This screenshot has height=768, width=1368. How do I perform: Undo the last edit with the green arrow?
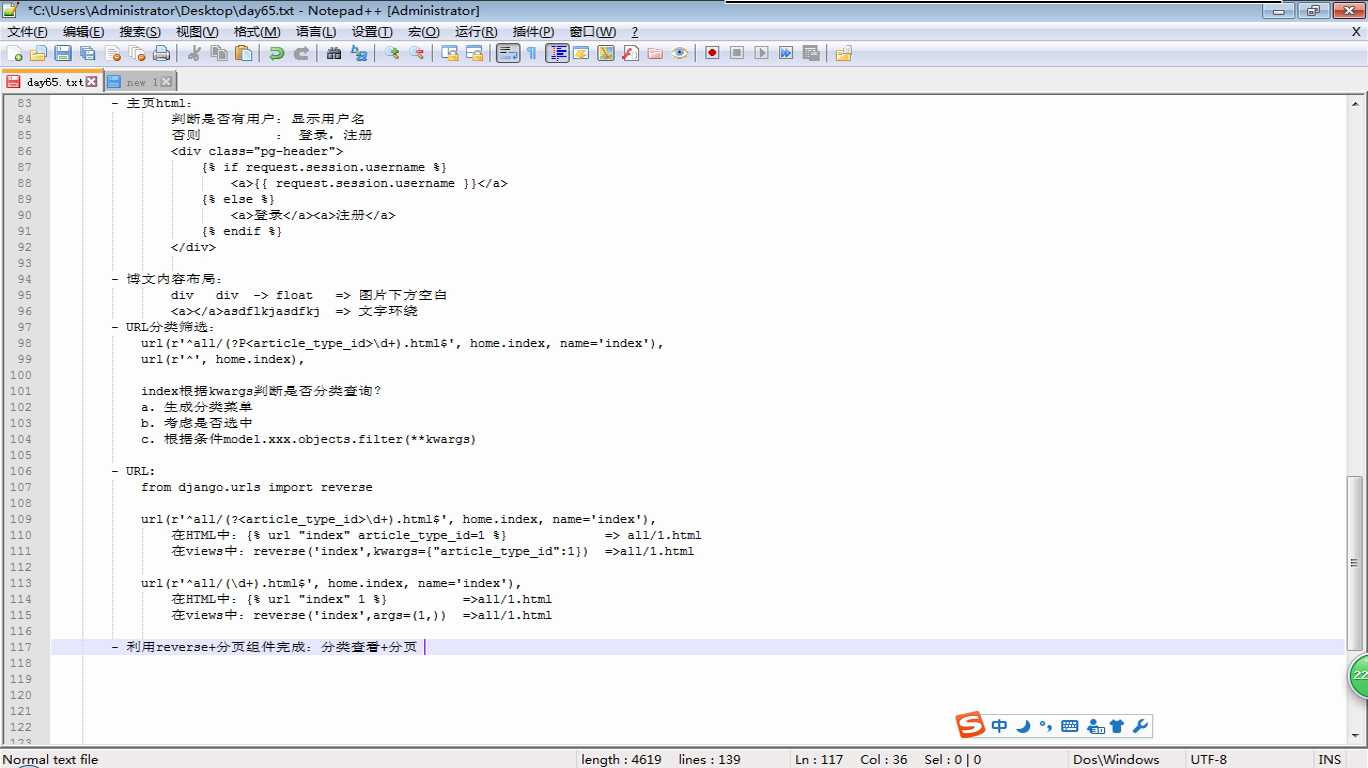click(x=277, y=53)
